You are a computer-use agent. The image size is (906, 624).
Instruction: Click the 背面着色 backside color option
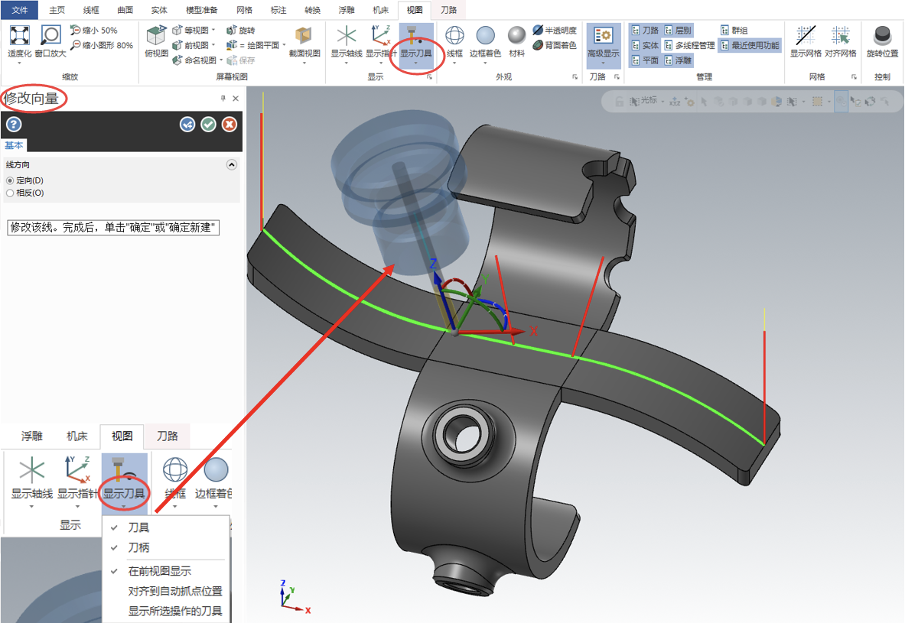point(555,45)
